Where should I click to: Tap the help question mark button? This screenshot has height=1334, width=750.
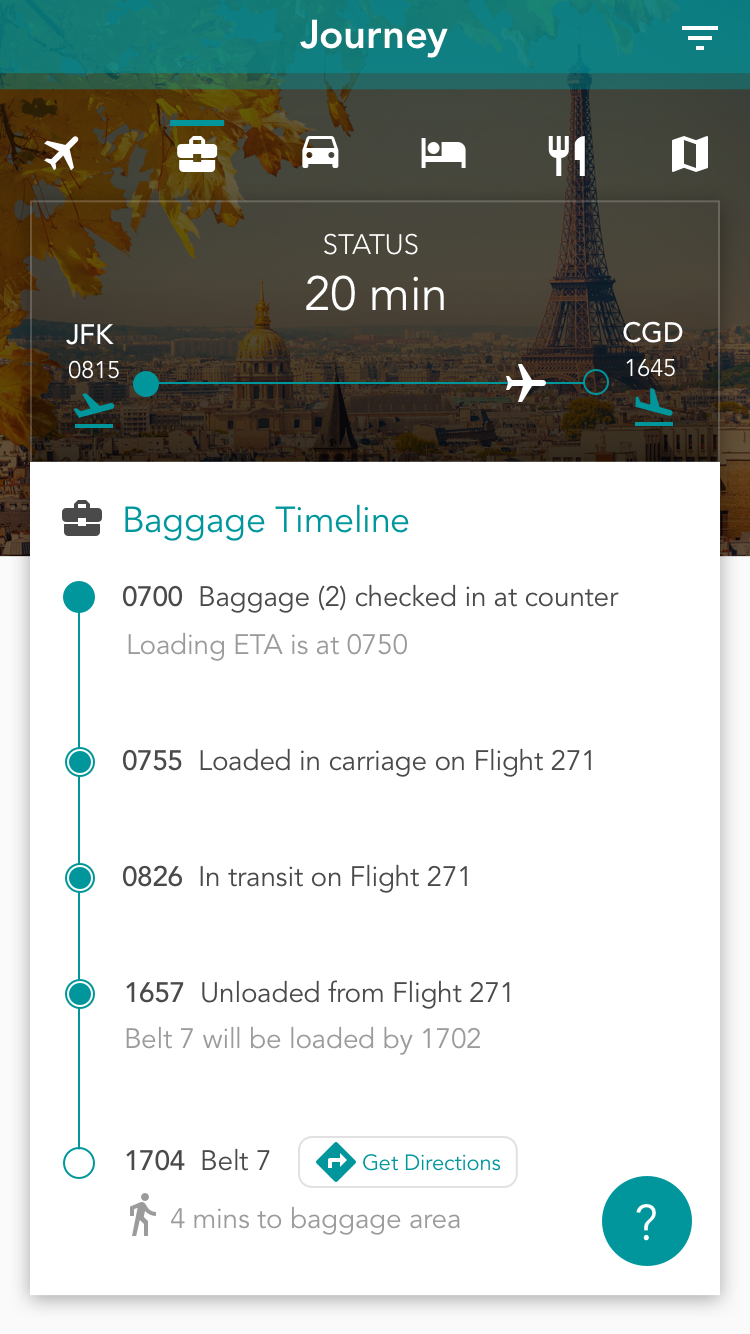[x=646, y=1221]
